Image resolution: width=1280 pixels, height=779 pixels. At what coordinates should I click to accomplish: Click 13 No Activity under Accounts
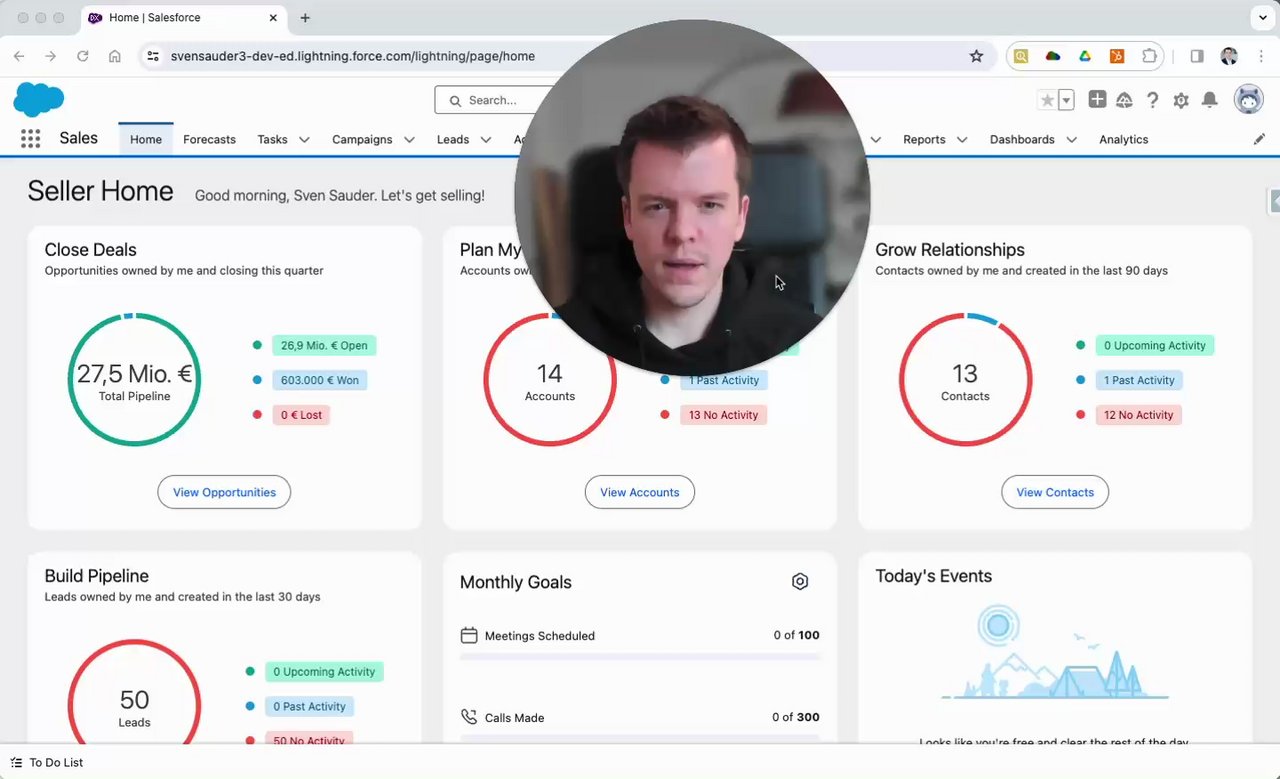(x=723, y=415)
